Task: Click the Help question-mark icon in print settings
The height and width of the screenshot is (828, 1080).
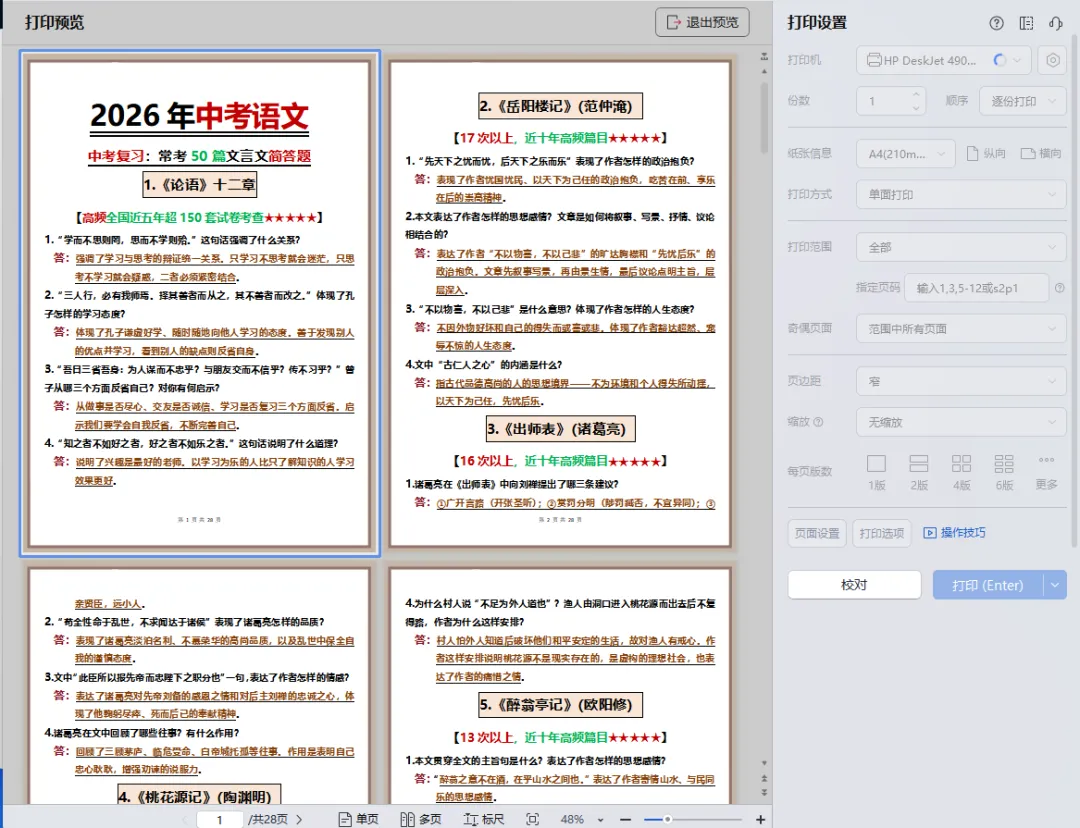Action: (997, 23)
